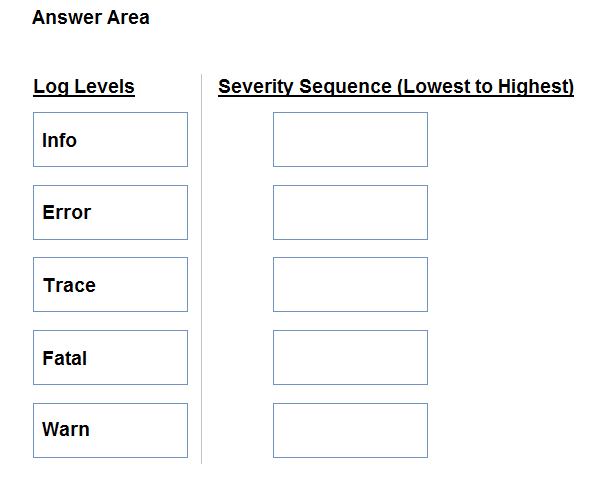Pick the Trace log level box
The width and height of the screenshot is (590, 490).
[x=110, y=285]
